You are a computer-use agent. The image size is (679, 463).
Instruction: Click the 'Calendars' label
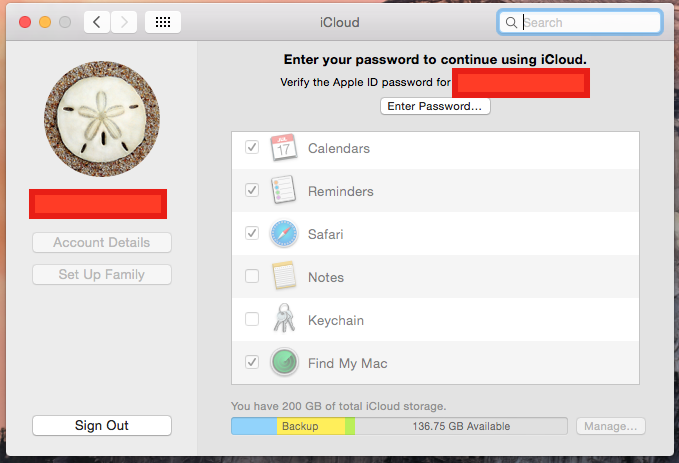pyautogui.click(x=339, y=149)
